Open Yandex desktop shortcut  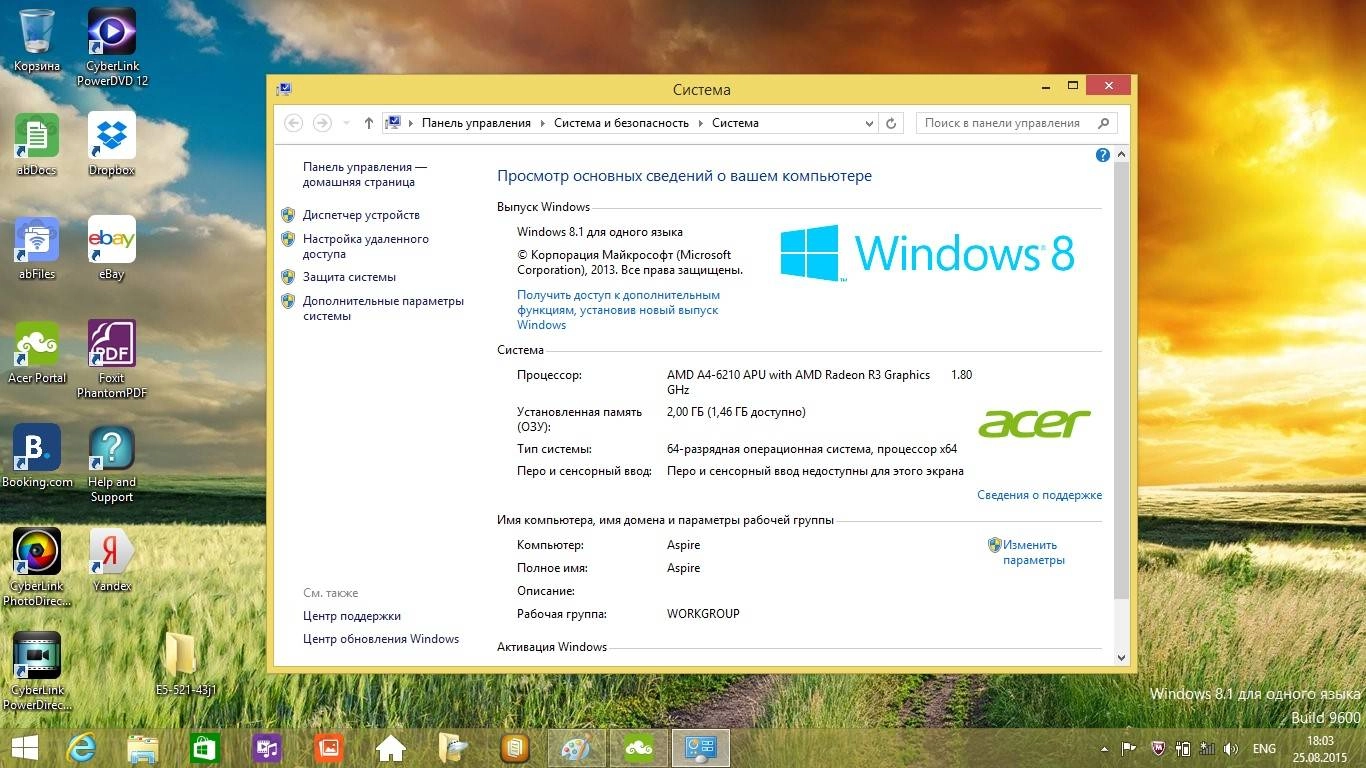pos(112,560)
